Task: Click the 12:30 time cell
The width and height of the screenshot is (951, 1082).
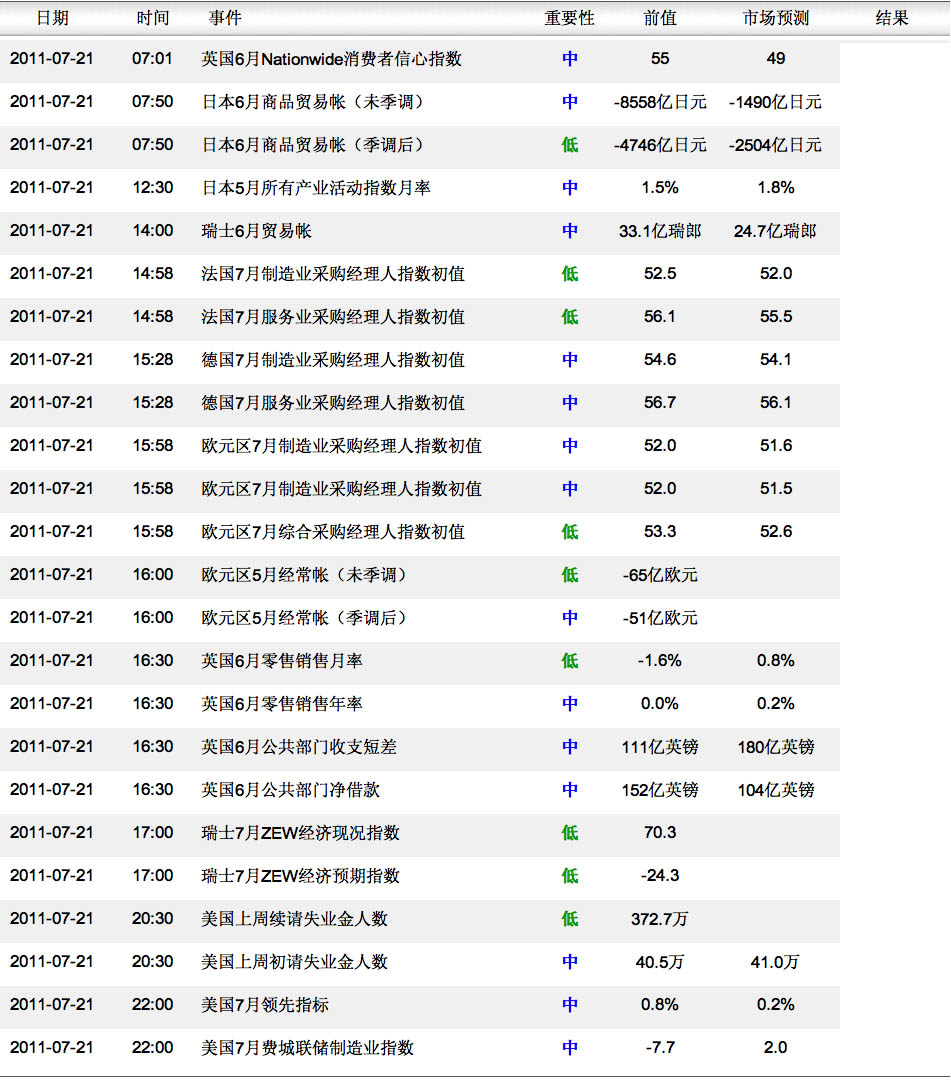Action: (x=153, y=188)
